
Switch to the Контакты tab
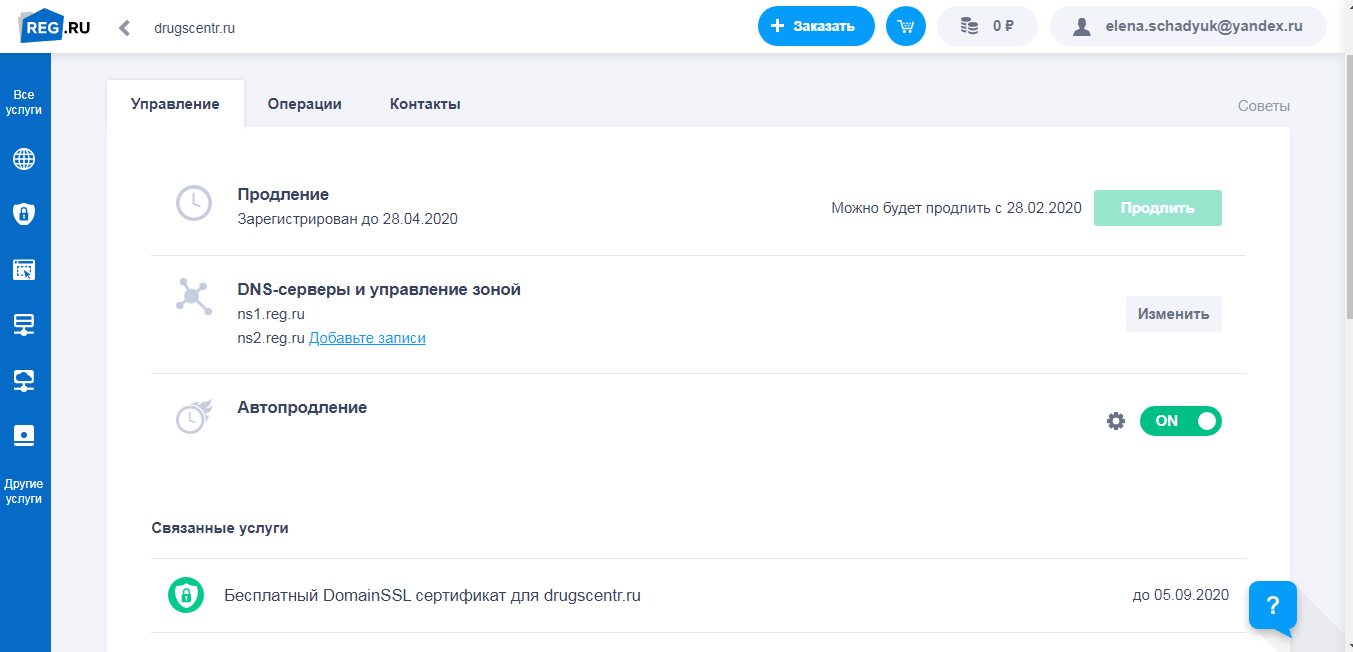click(x=425, y=104)
